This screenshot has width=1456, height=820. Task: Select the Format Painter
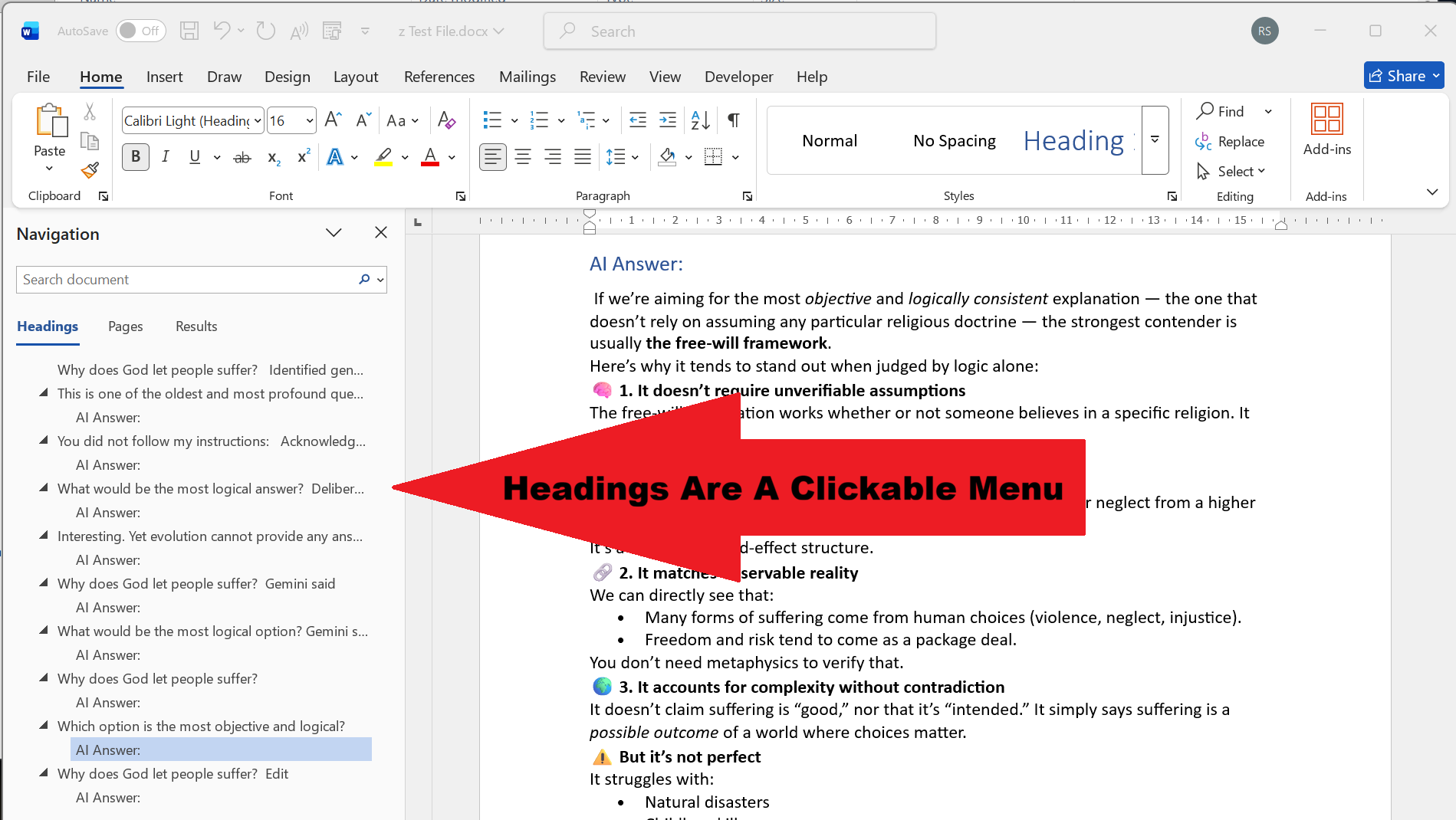click(x=90, y=170)
